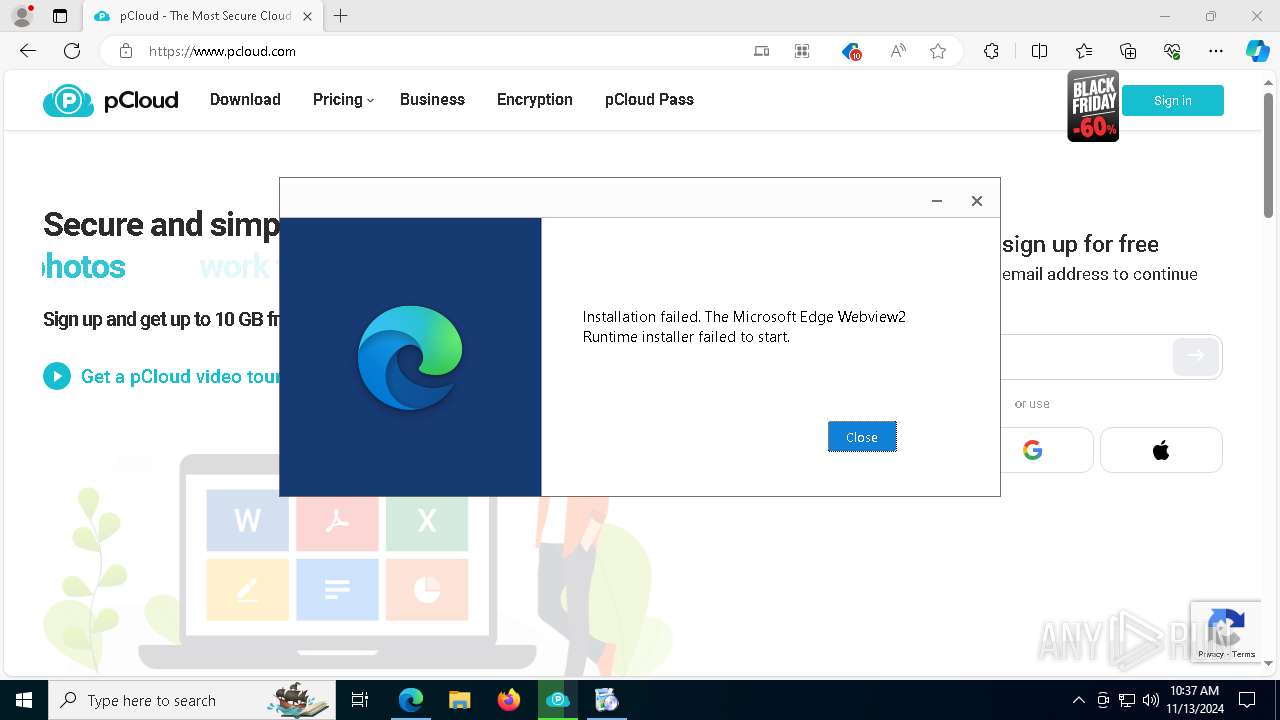Open the notifications center icon
The image size is (1280, 720).
click(1247, 700)
